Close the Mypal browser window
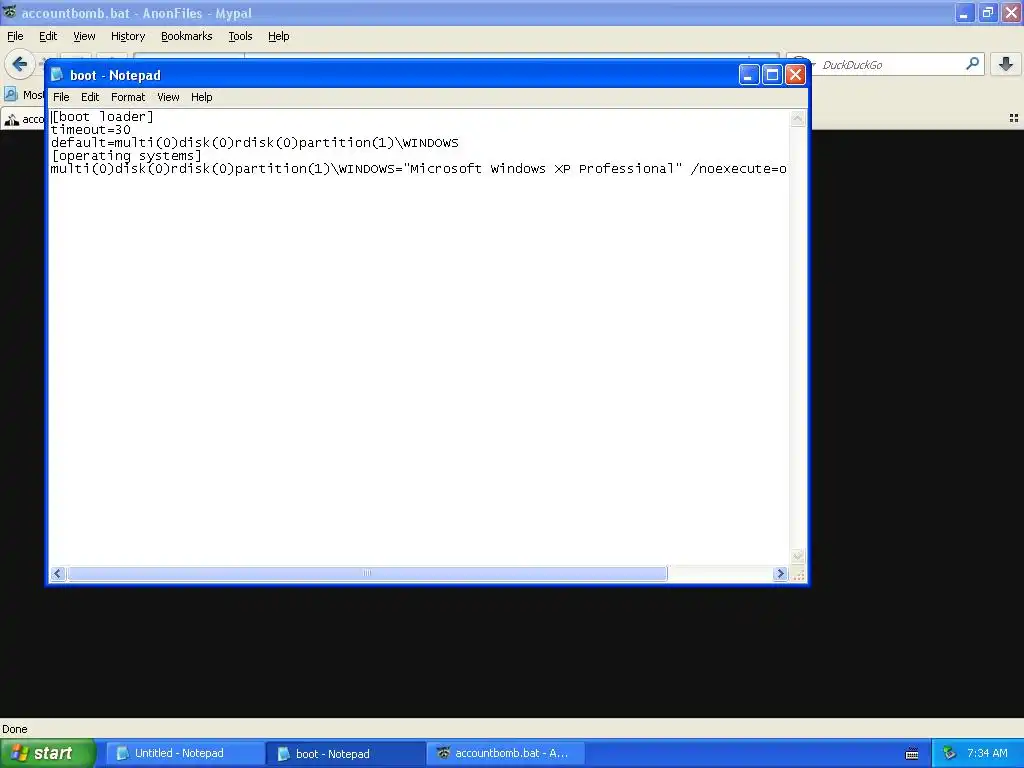The image size is (1024, 768). point(1011,12)
